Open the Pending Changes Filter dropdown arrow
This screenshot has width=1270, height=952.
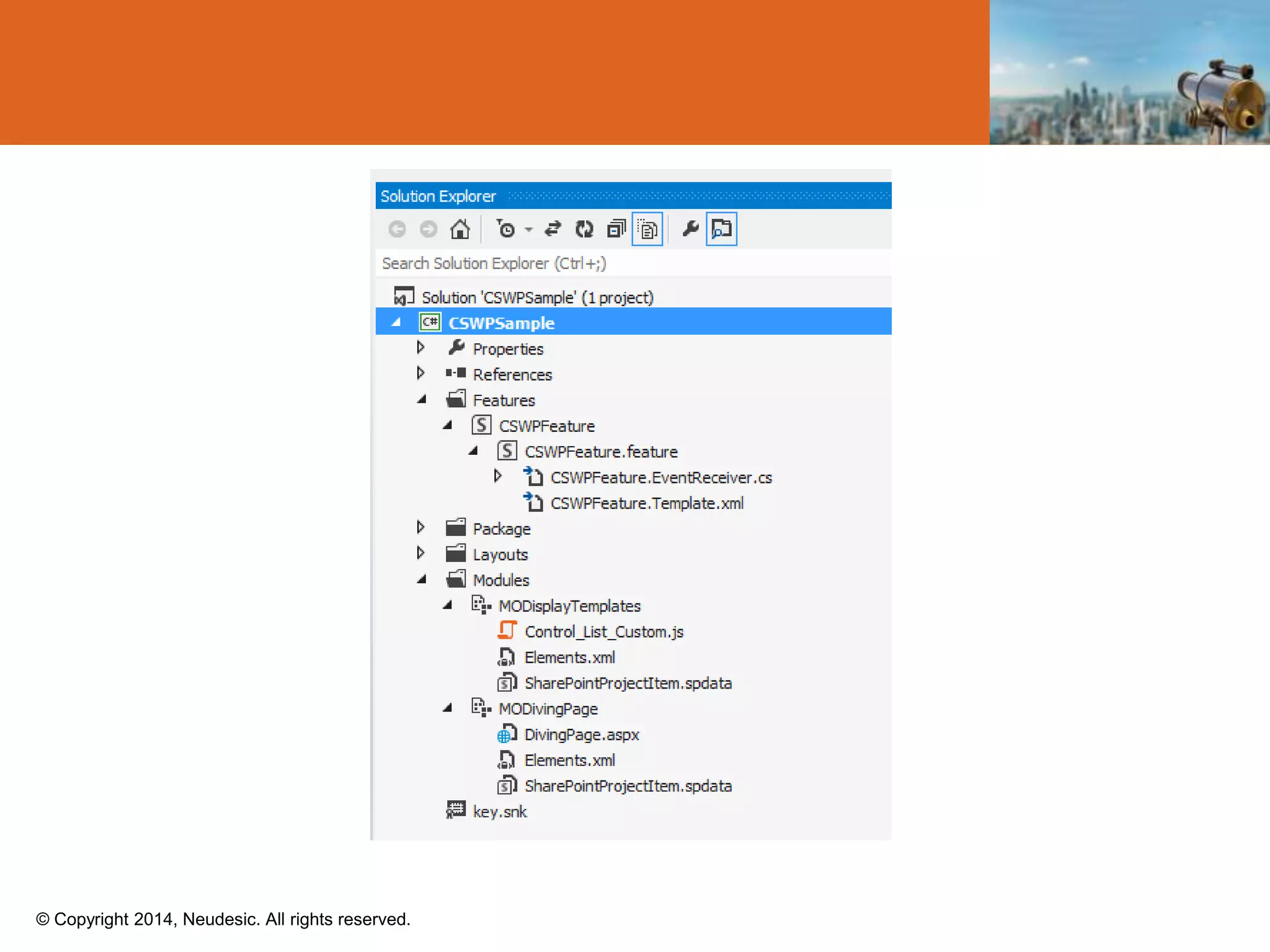tap(529, 230)
